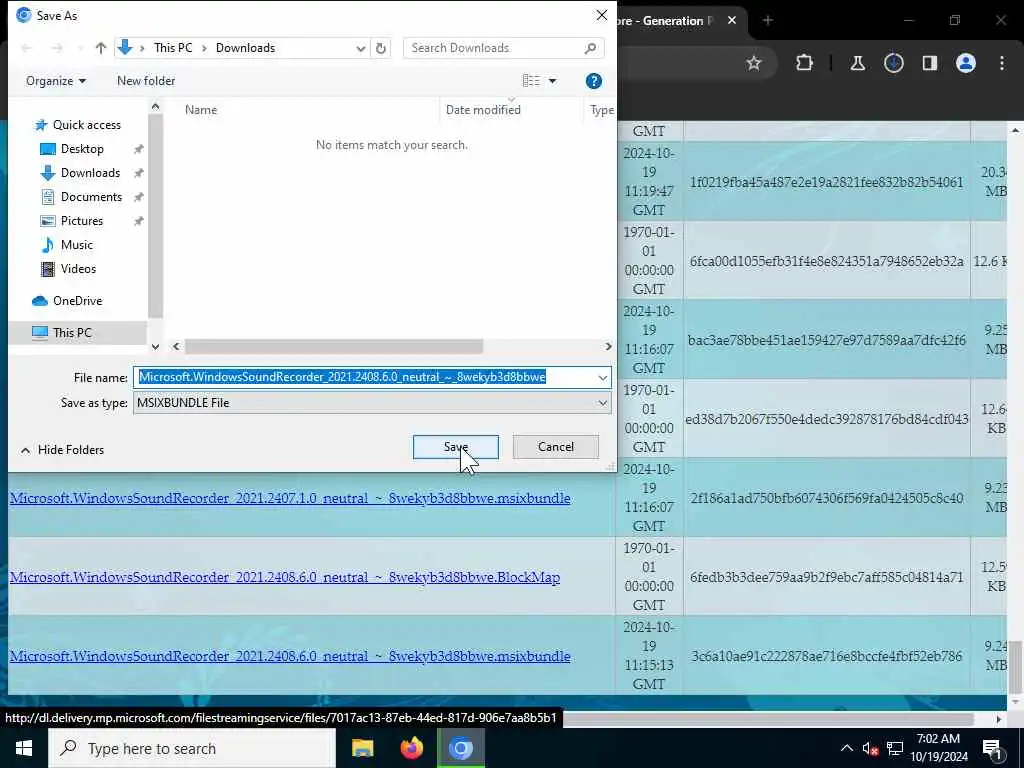The image size is (1024, 768).
Task: Open a new Chrome tab
Action: click(x=768, y=21)
